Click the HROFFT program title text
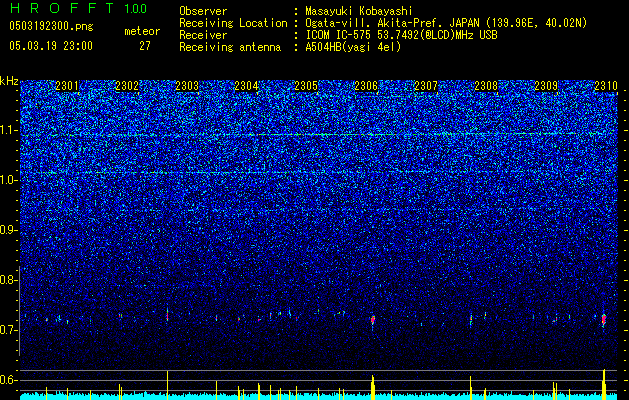 62,8
